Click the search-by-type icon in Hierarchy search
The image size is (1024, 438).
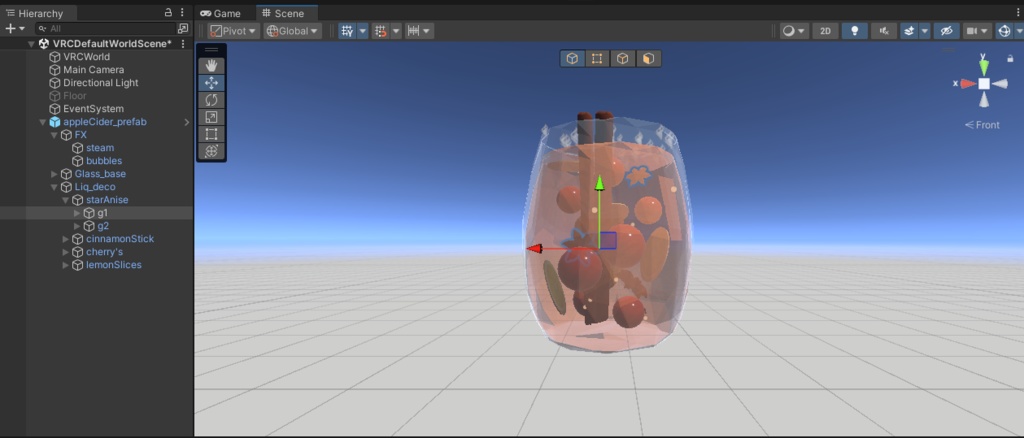pos(183,29)
